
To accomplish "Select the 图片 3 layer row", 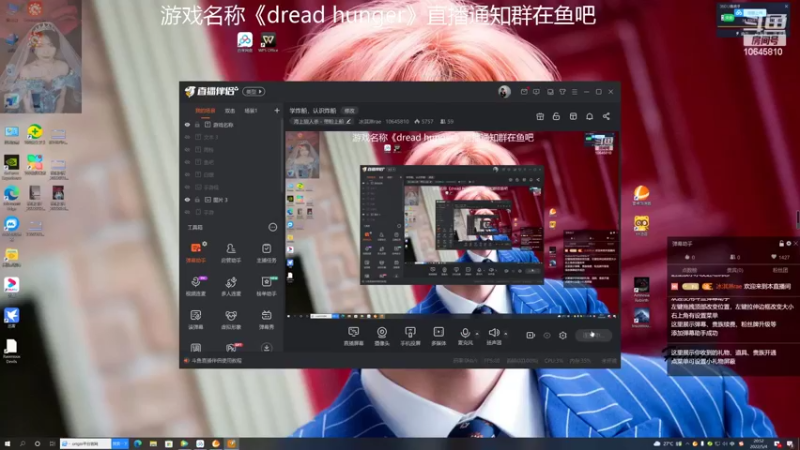I will [x=232, y=199].
